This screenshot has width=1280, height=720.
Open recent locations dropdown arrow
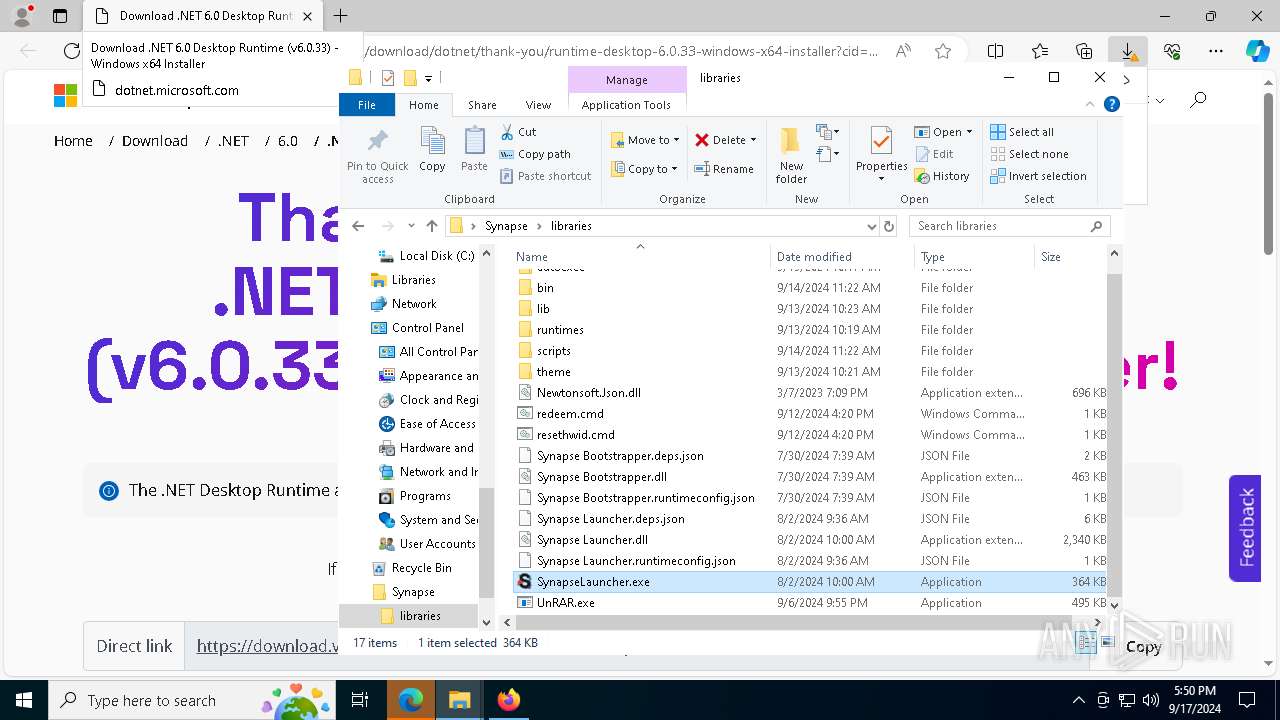point(411,226)
